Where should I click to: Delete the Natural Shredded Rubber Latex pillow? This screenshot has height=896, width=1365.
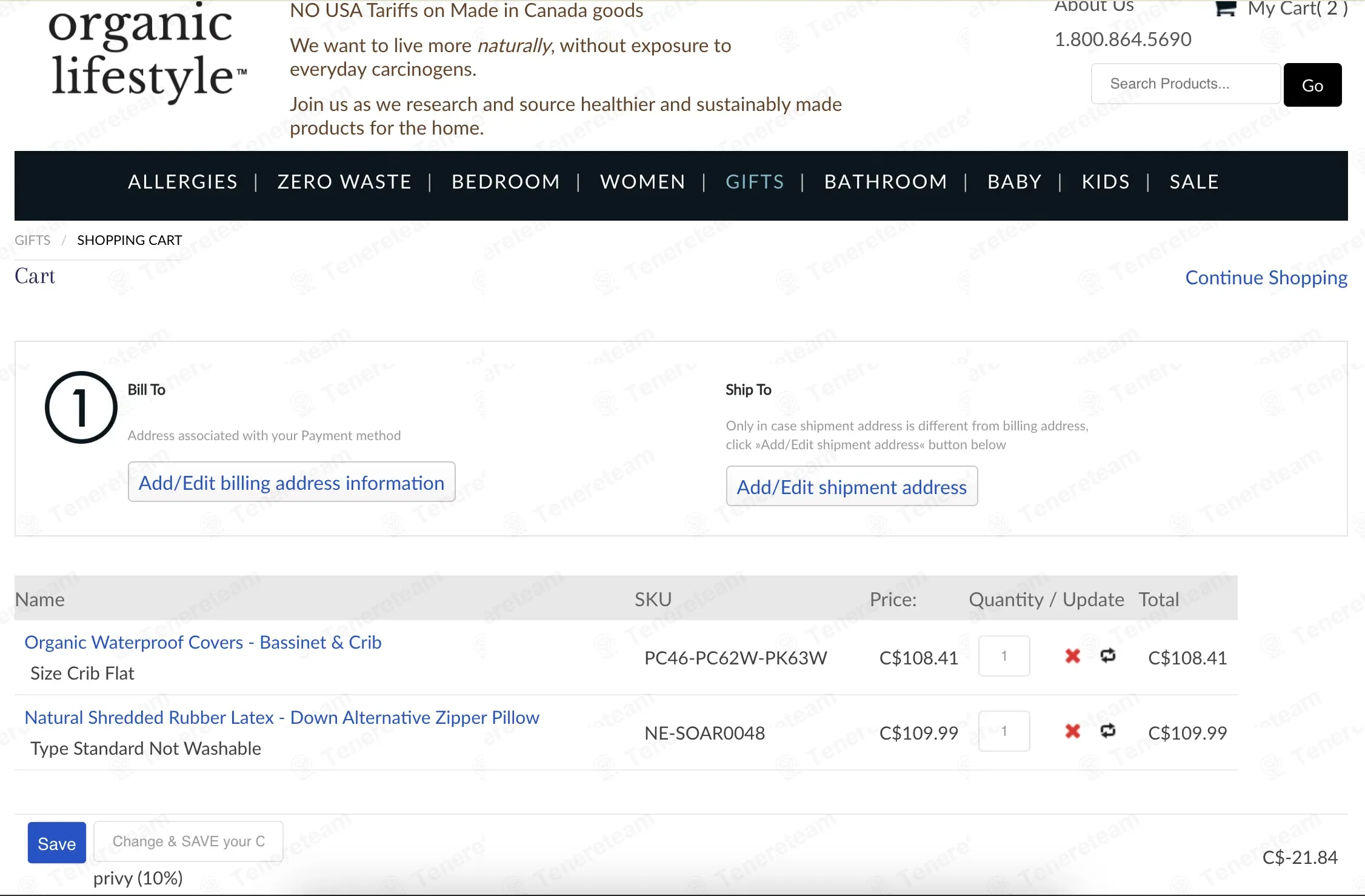coord(1072,731)
